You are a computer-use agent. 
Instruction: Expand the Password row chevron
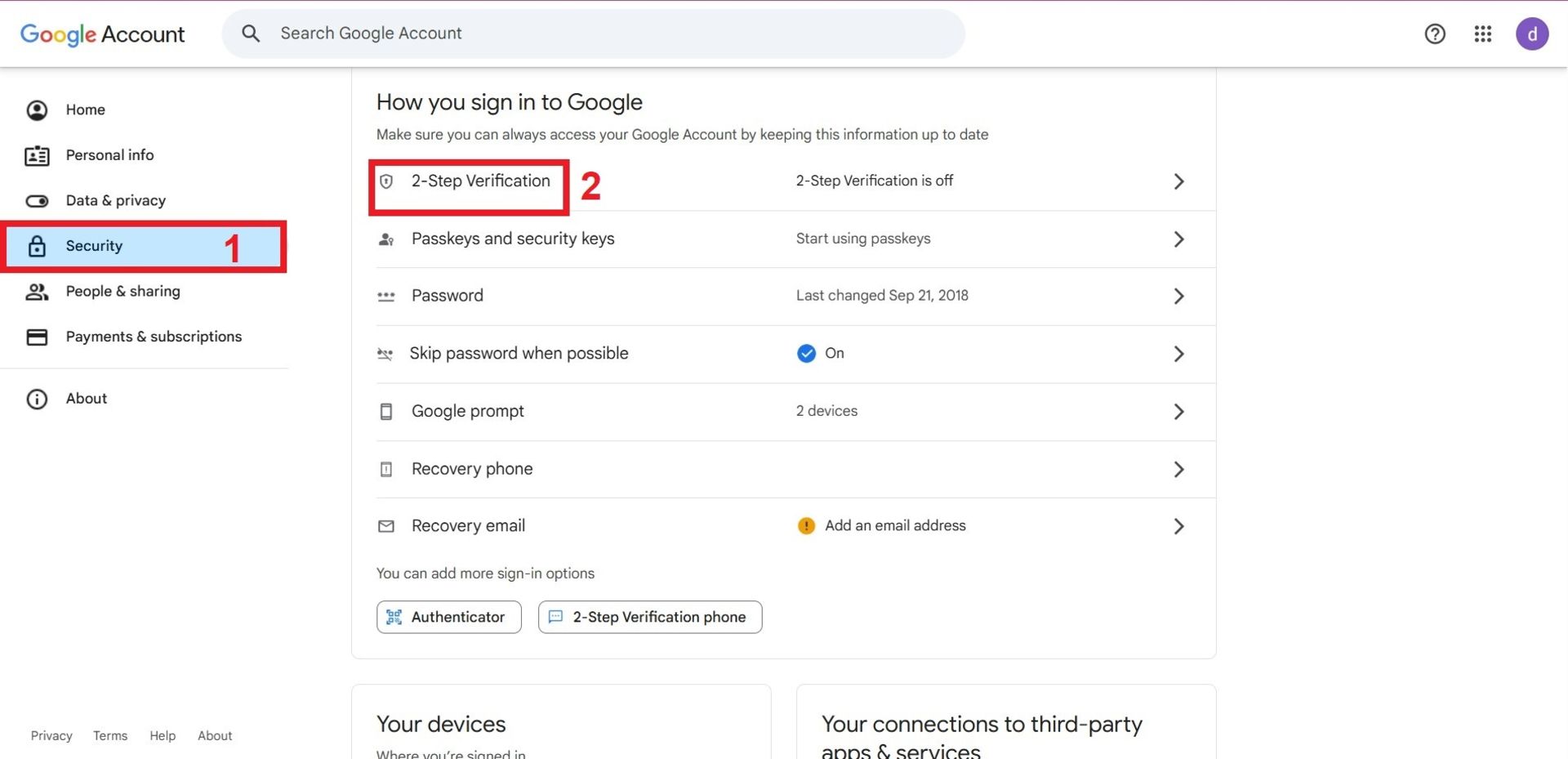click(x=1178, y=297)
